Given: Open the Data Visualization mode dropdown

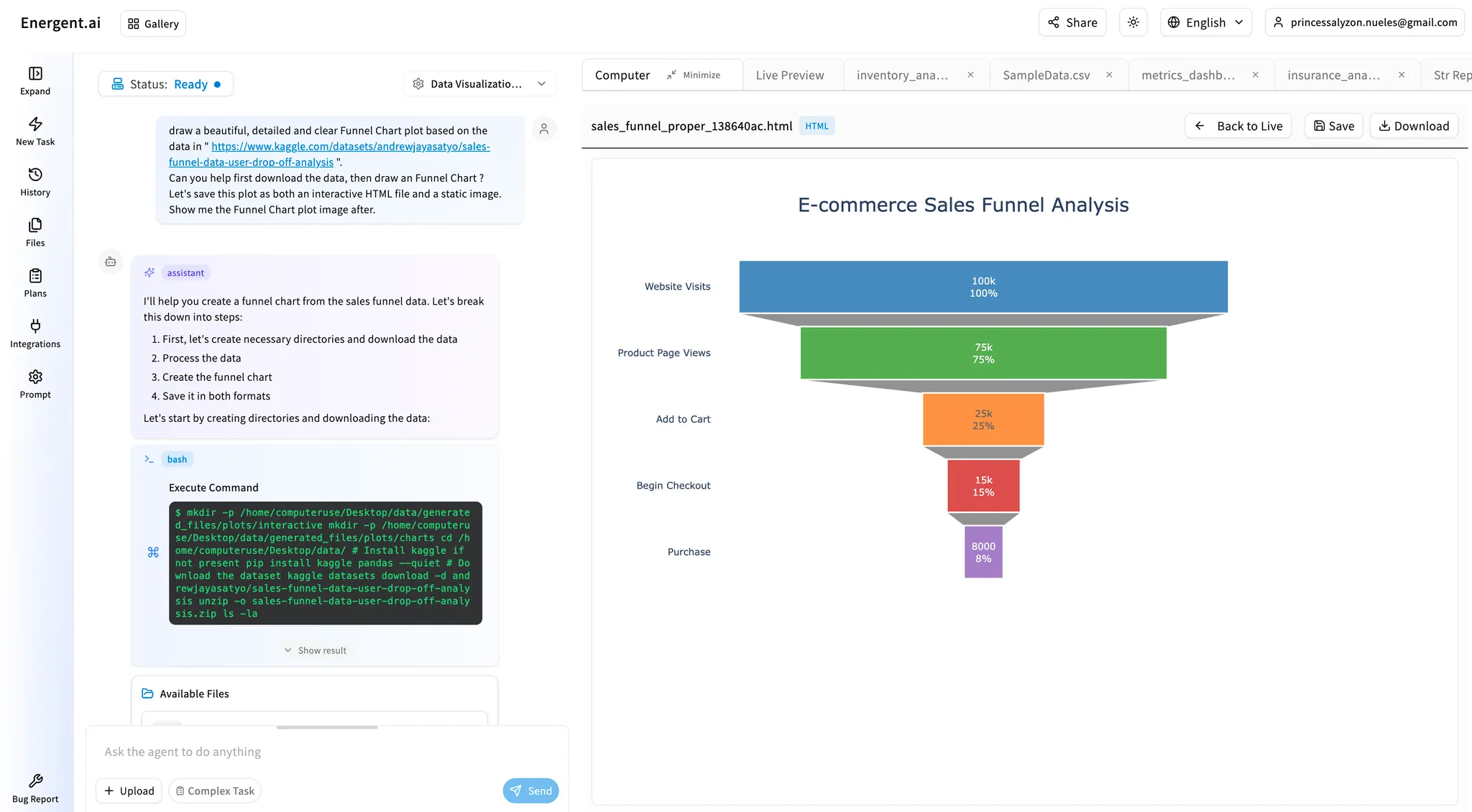Looking at the screenshot, I should [479, 83].
